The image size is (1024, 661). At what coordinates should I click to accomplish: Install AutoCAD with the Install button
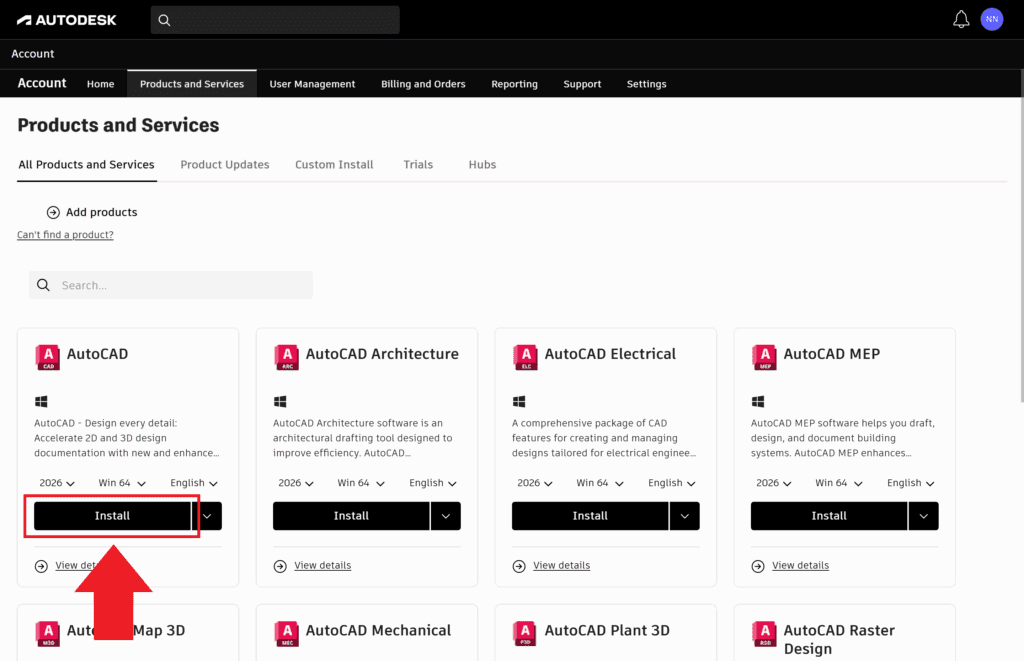(x=112, y=516)
